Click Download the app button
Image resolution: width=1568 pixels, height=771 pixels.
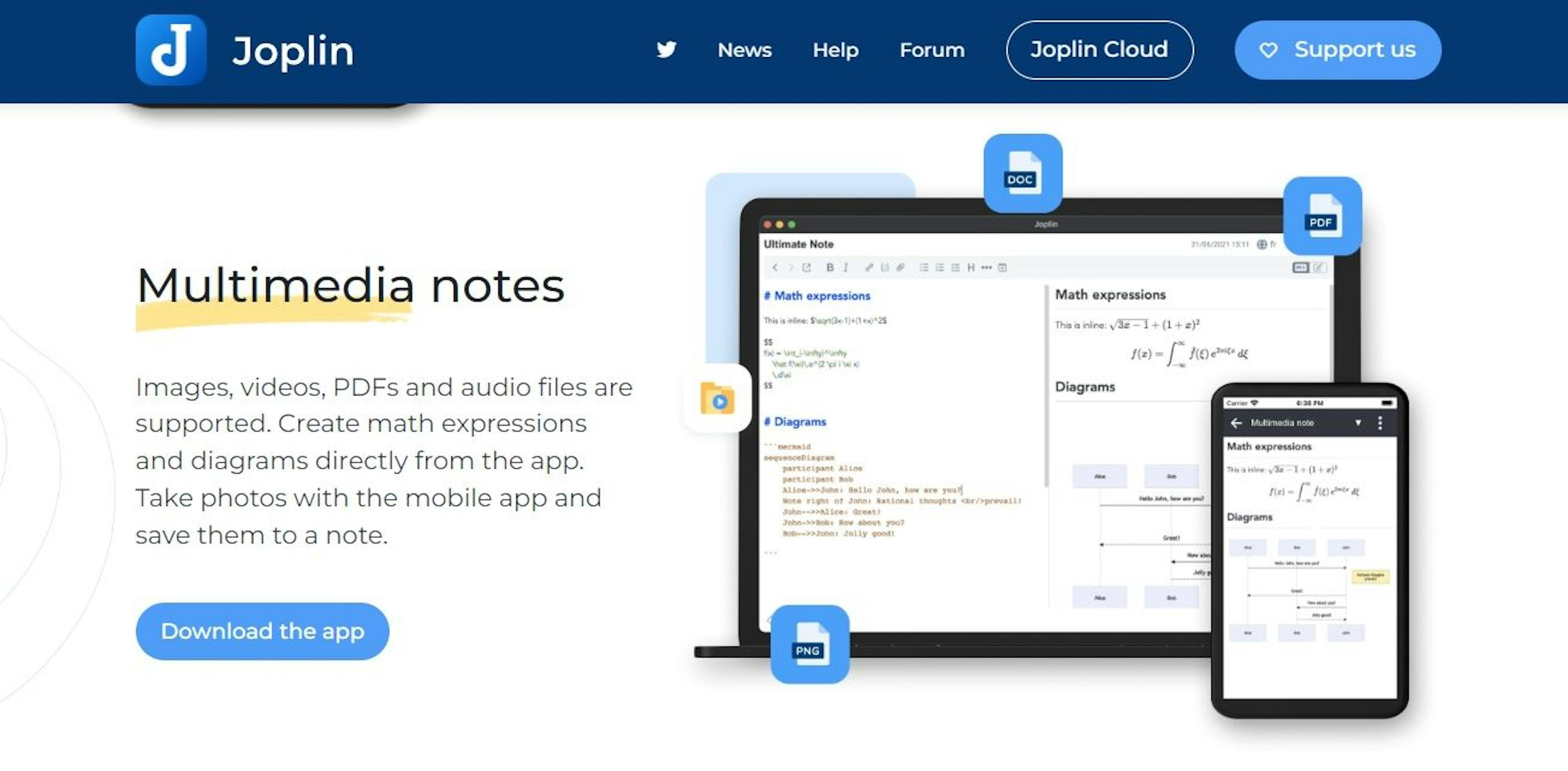[x=262, y=631]
